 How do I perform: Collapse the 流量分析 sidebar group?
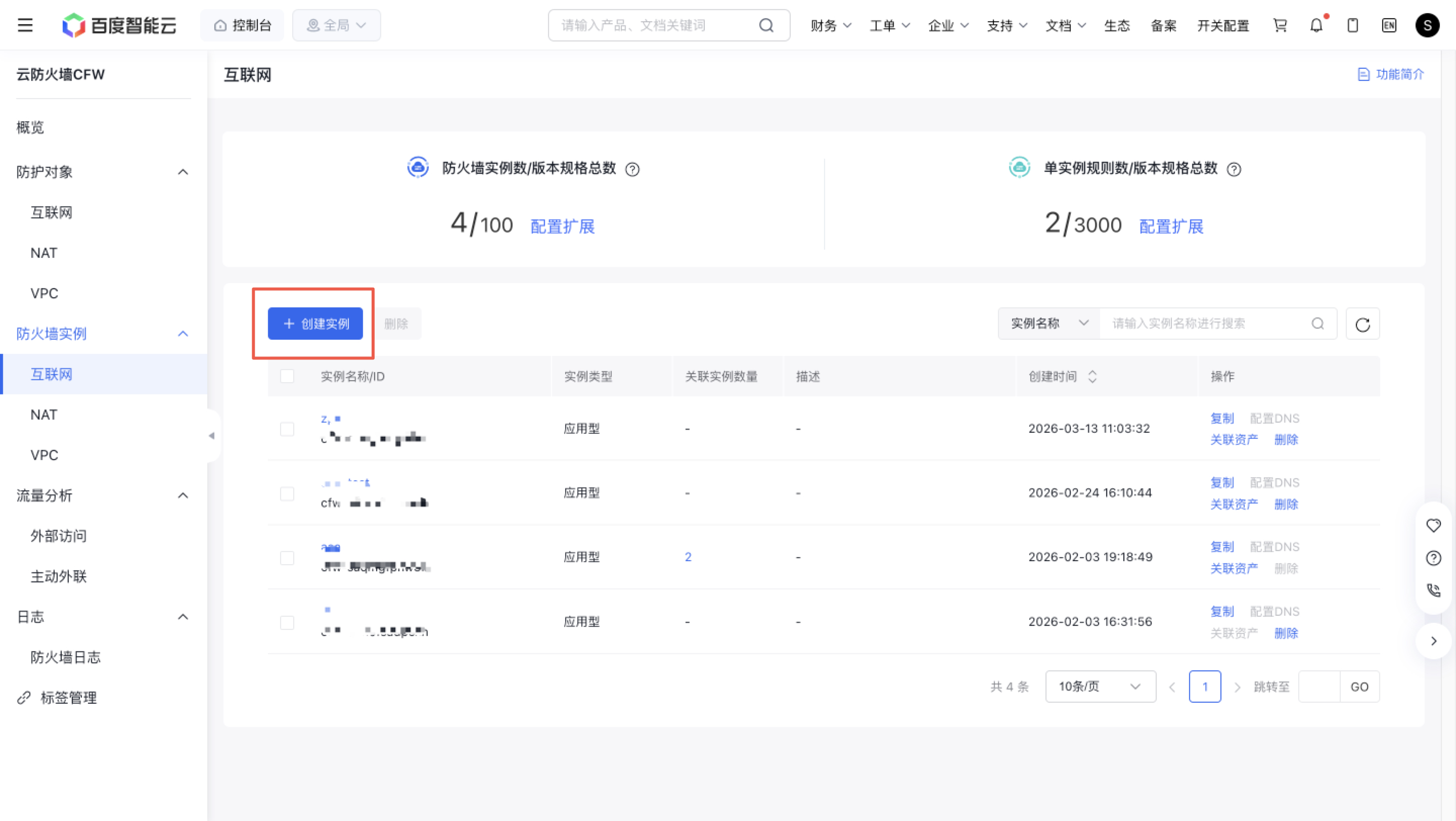click(183, 495)
